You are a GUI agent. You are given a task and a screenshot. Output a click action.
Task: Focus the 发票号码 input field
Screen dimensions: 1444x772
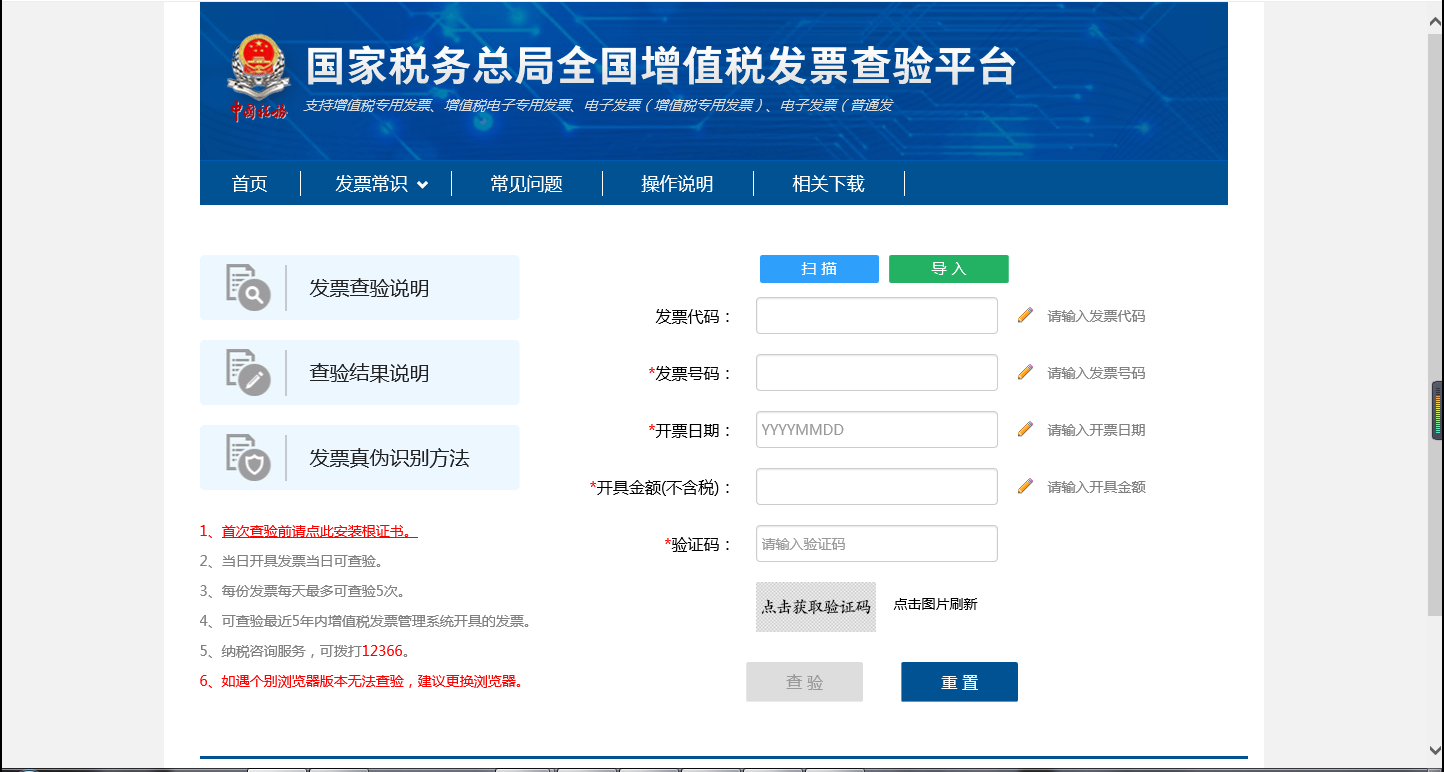(x=877, y=372)
